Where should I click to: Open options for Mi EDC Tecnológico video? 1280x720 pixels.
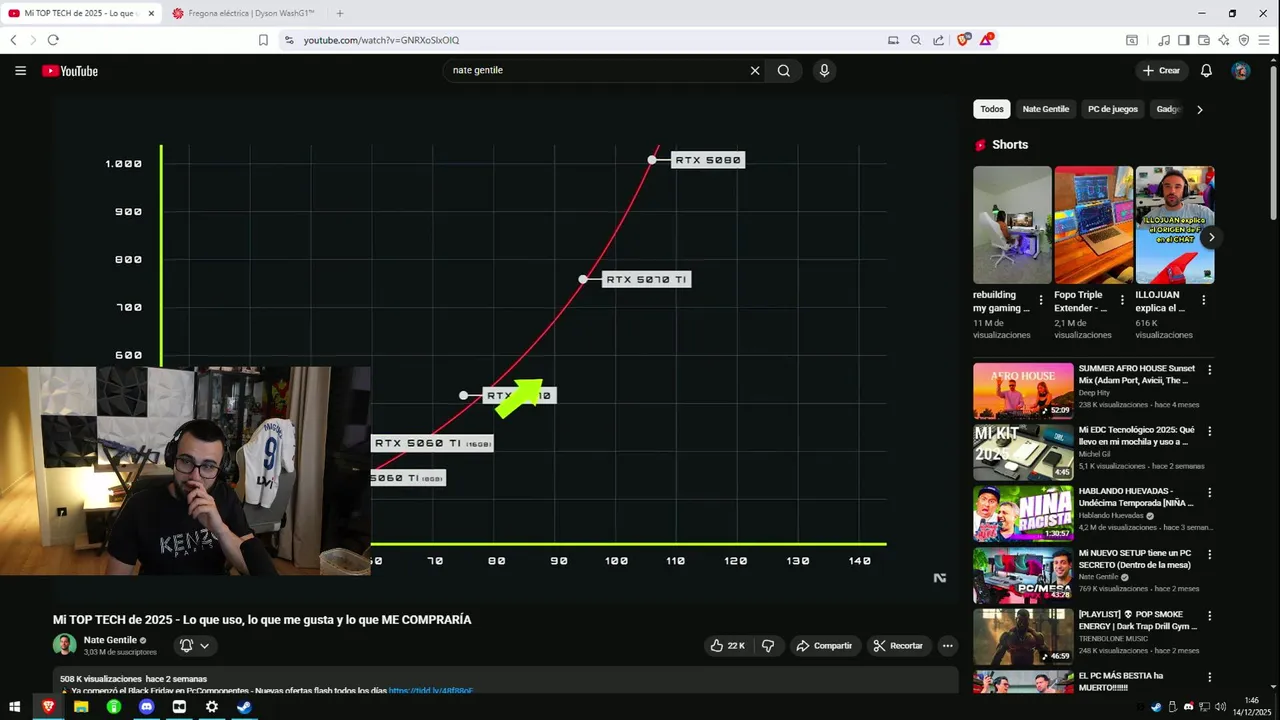[x=1210, y=431]
